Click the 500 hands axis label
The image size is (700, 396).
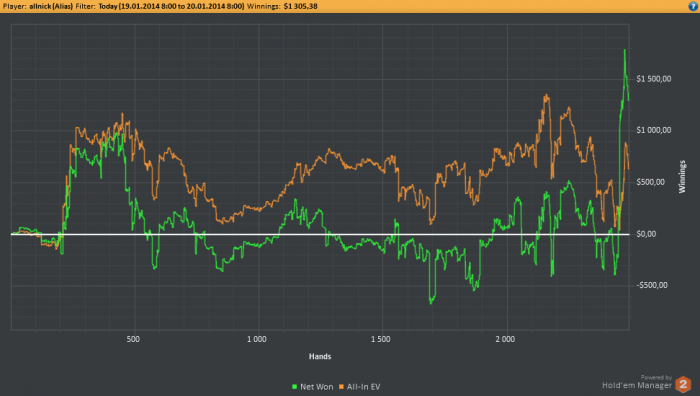tap(133, 339)
